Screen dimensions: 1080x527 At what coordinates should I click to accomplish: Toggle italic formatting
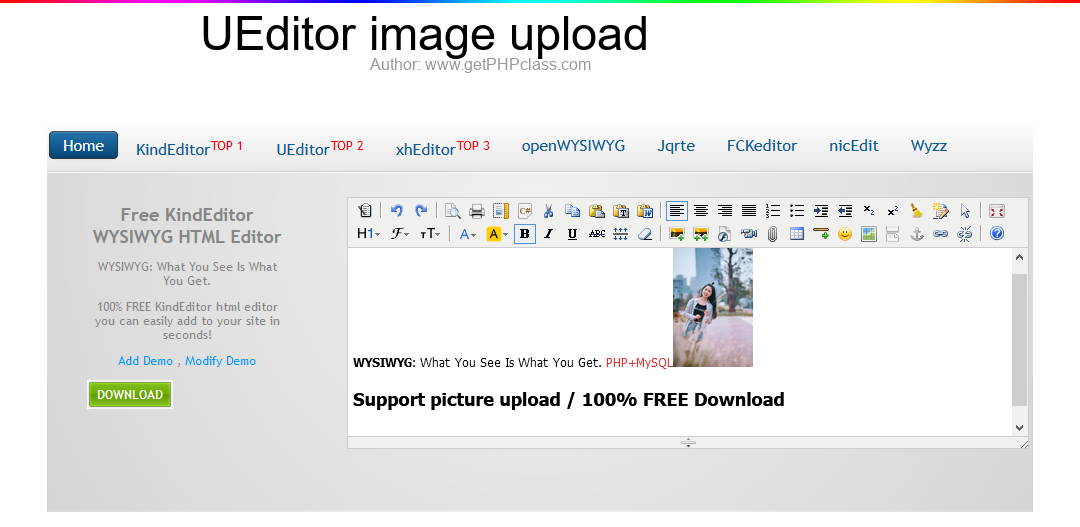click(x=548, y=234)
